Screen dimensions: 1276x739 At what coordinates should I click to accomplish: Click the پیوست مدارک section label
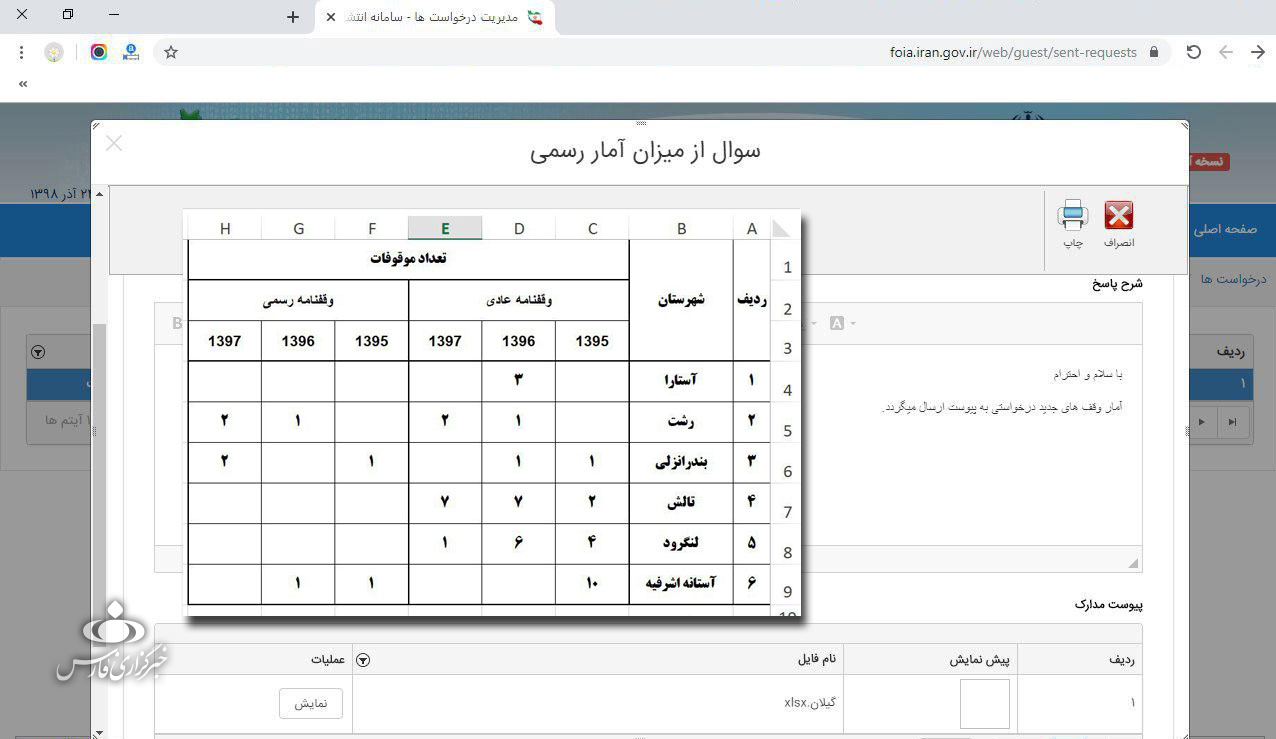click(1108, 604)
